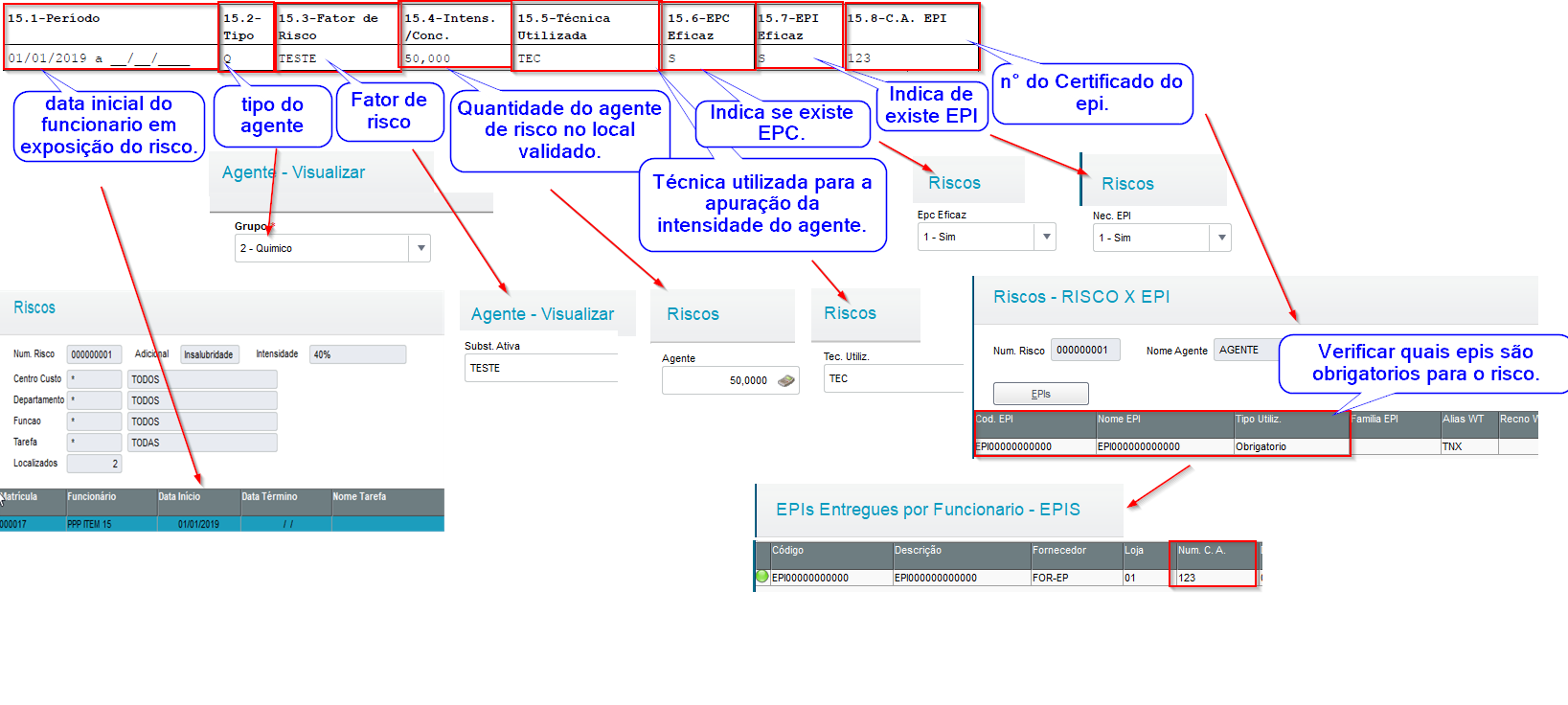Click the FOR-EP supplier cell
Screen dimensions: 1568x705
pyautogui.click(x=1076, y=578)
